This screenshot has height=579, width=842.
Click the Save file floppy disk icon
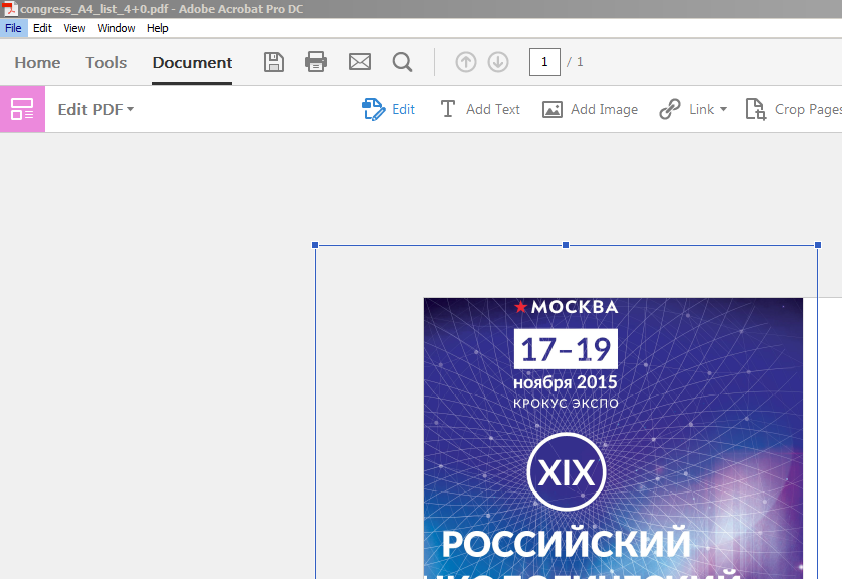274,62
